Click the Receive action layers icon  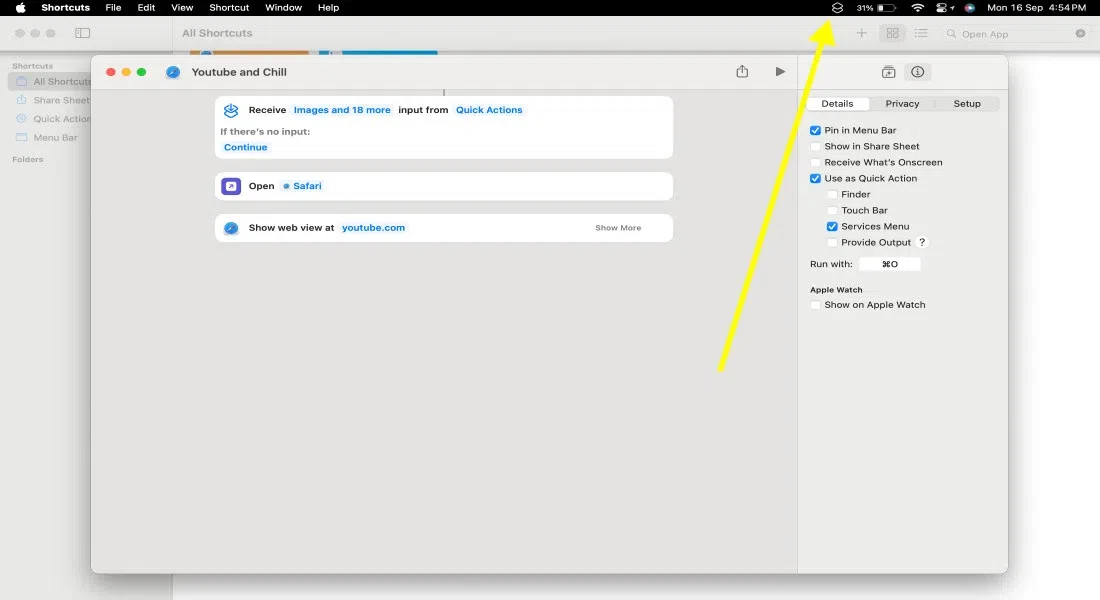[231, 110]
